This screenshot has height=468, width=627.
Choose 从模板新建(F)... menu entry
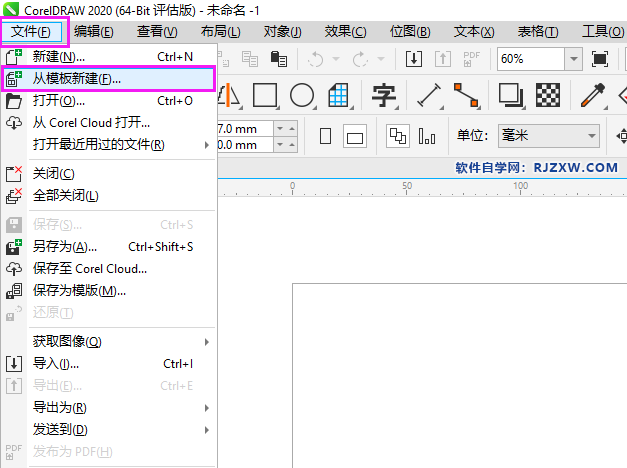[x=109, y=79]
